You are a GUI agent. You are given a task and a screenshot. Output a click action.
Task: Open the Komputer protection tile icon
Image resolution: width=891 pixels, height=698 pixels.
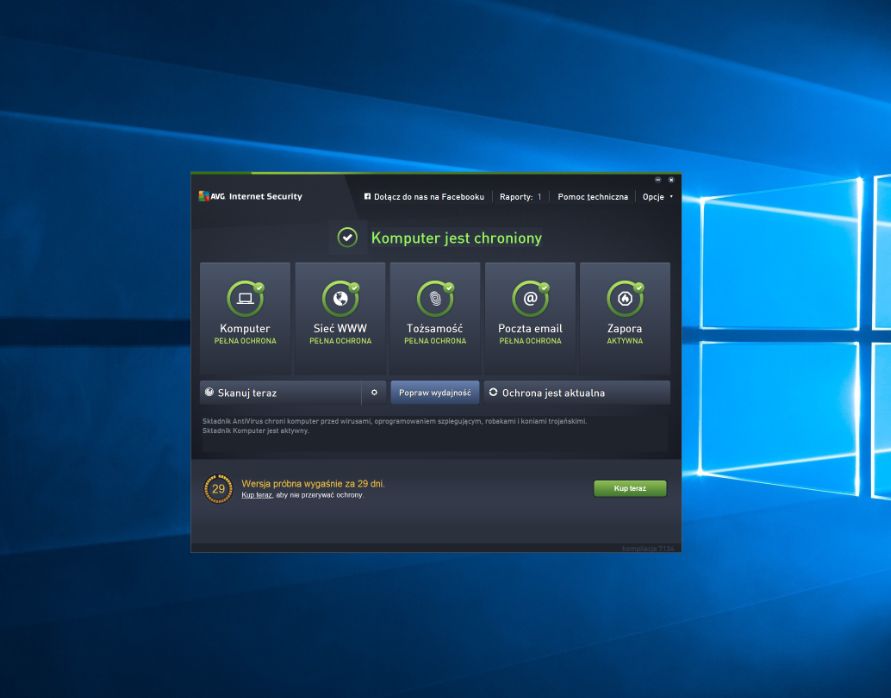coord(245,298)
